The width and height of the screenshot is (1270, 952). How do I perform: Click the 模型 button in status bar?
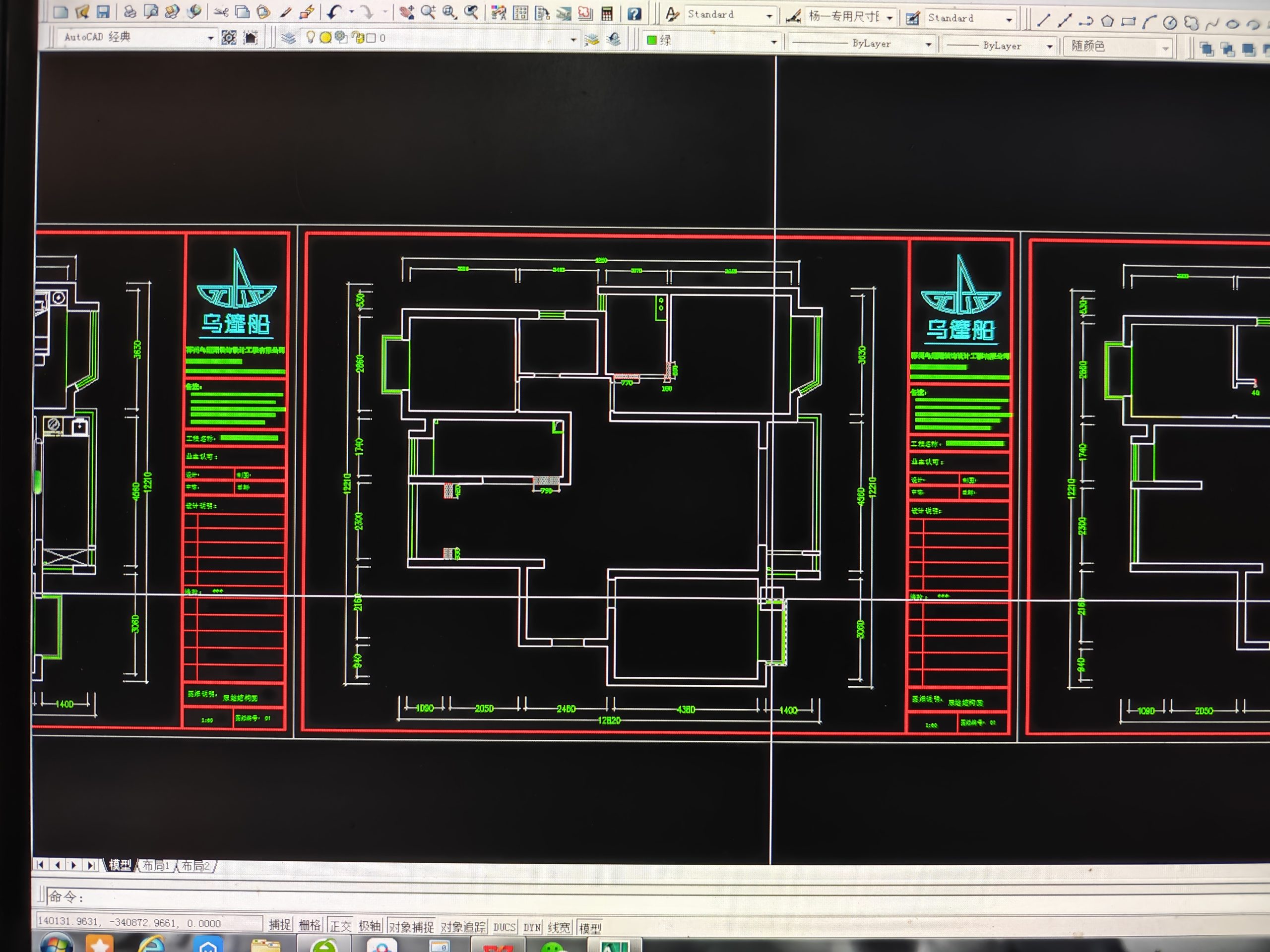pos(590,927)
